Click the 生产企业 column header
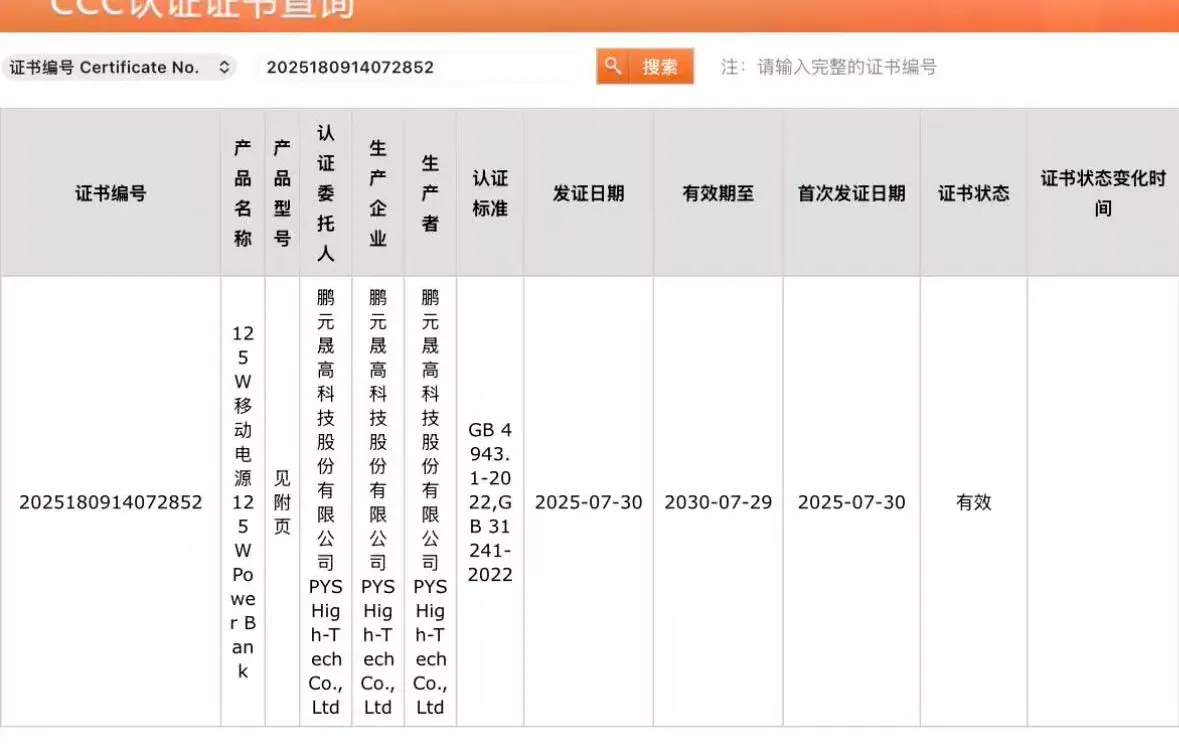Viewport: 1179px width, 754px height. point(378,193)
